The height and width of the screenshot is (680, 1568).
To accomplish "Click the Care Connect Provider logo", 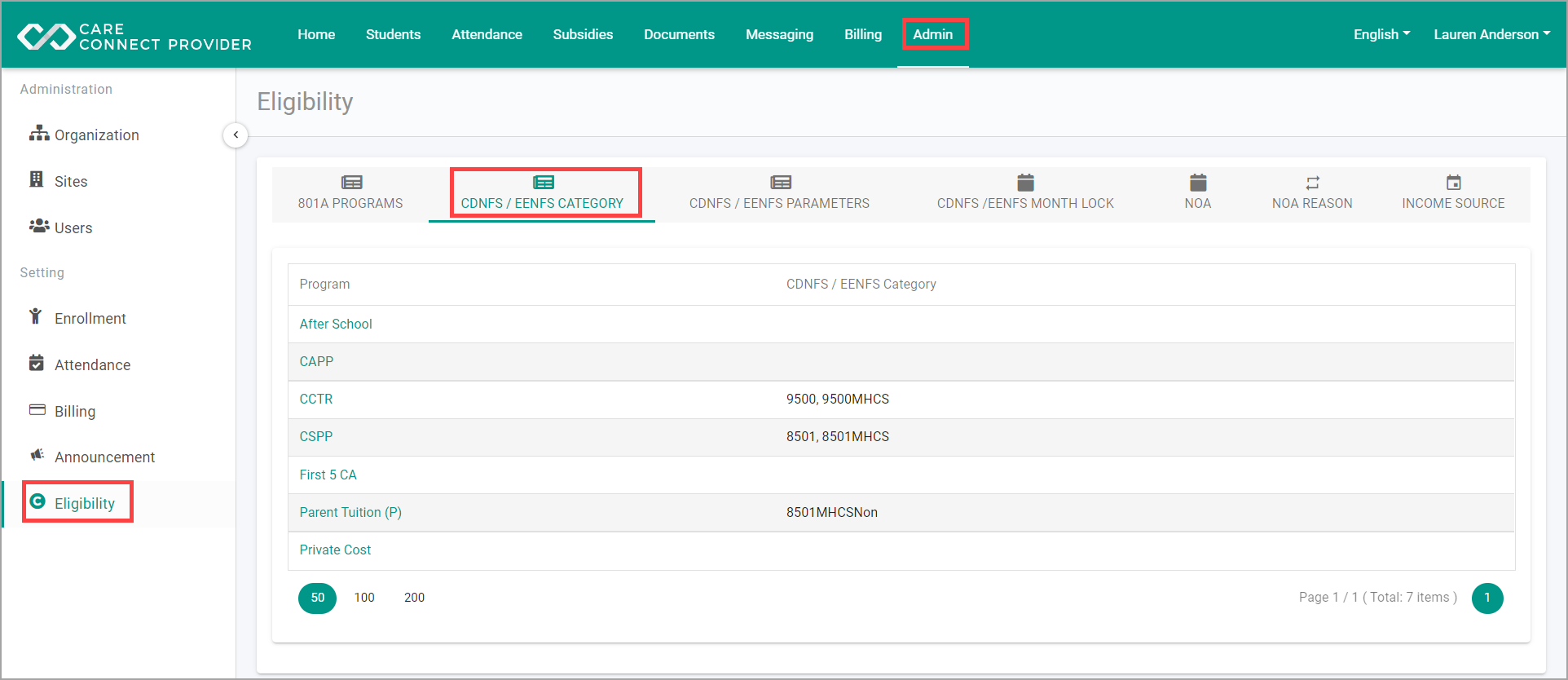I will coord(134,36).
